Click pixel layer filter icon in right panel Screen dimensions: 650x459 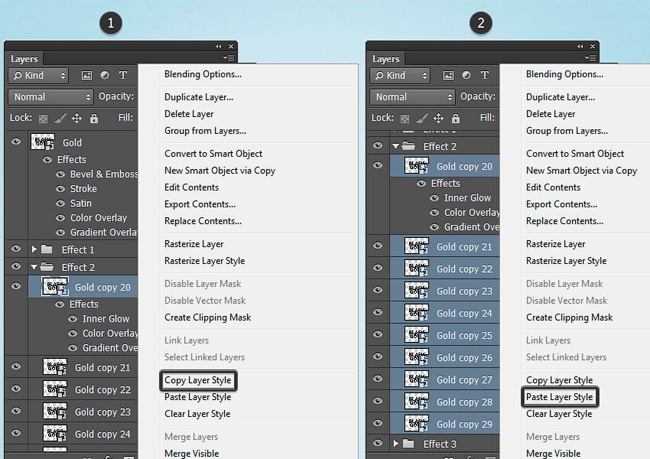[448, 75]
